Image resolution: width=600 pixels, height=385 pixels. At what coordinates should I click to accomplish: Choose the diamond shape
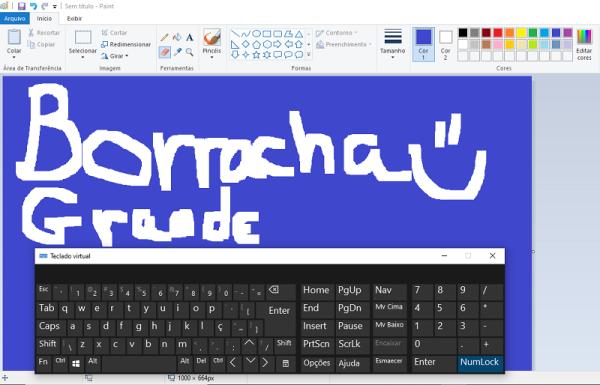pos(246,44)
